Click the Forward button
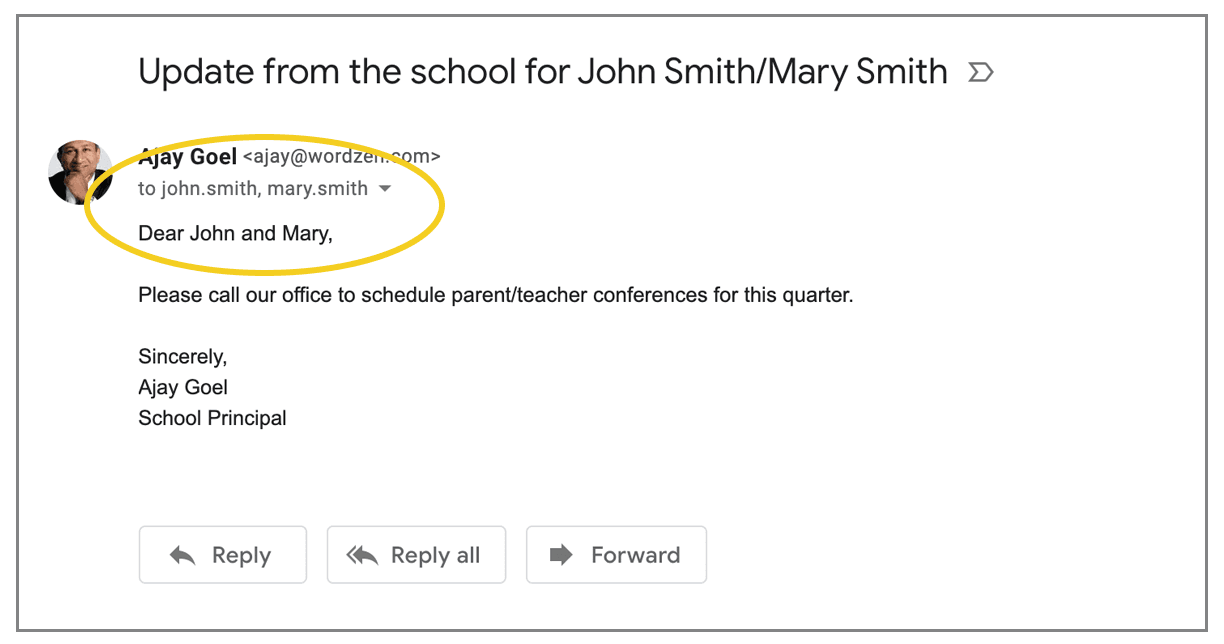This screenshot has width=1224, height=644. pos(616,554)
